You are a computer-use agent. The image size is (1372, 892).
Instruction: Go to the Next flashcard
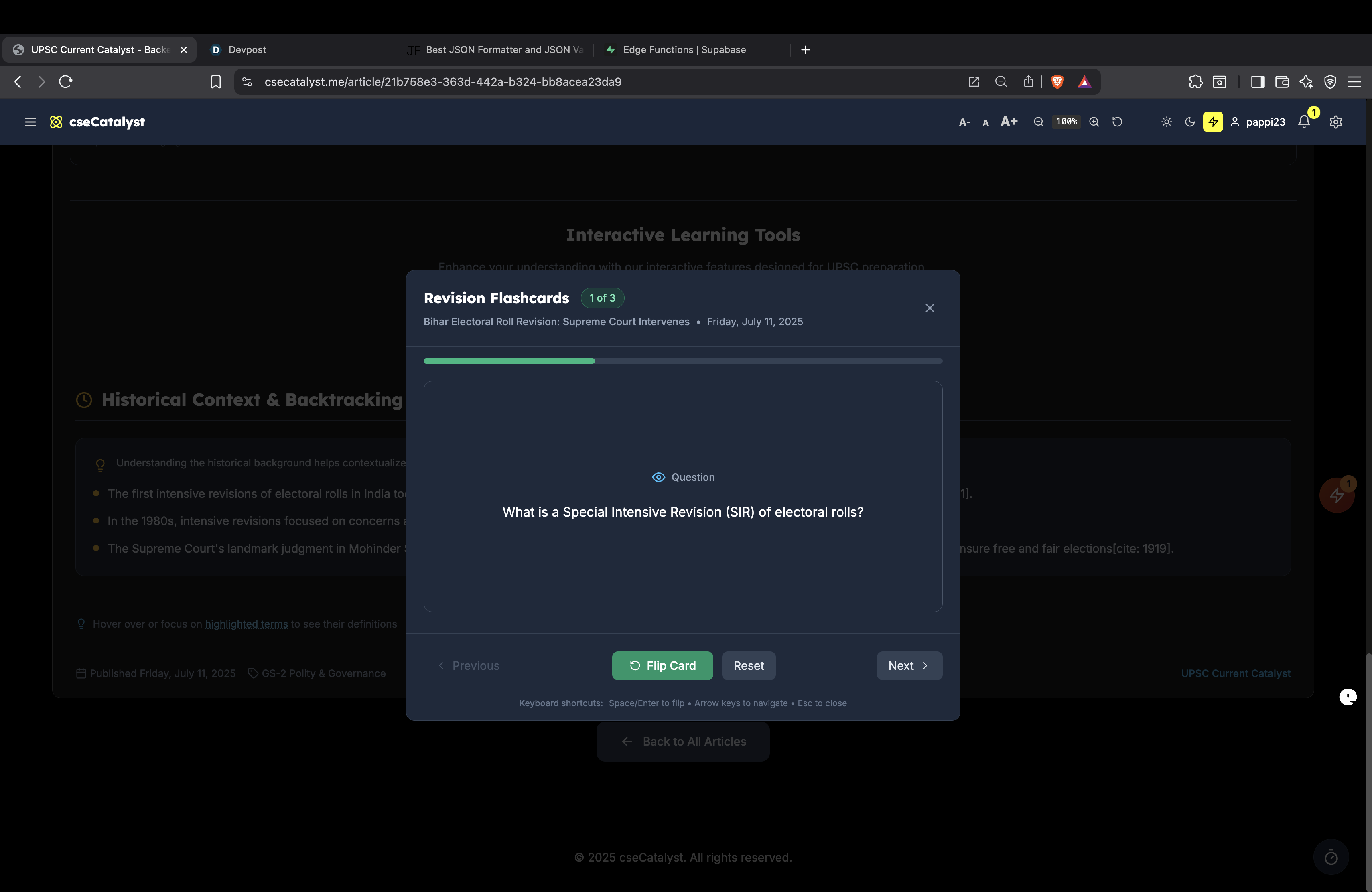coord(909,665)
